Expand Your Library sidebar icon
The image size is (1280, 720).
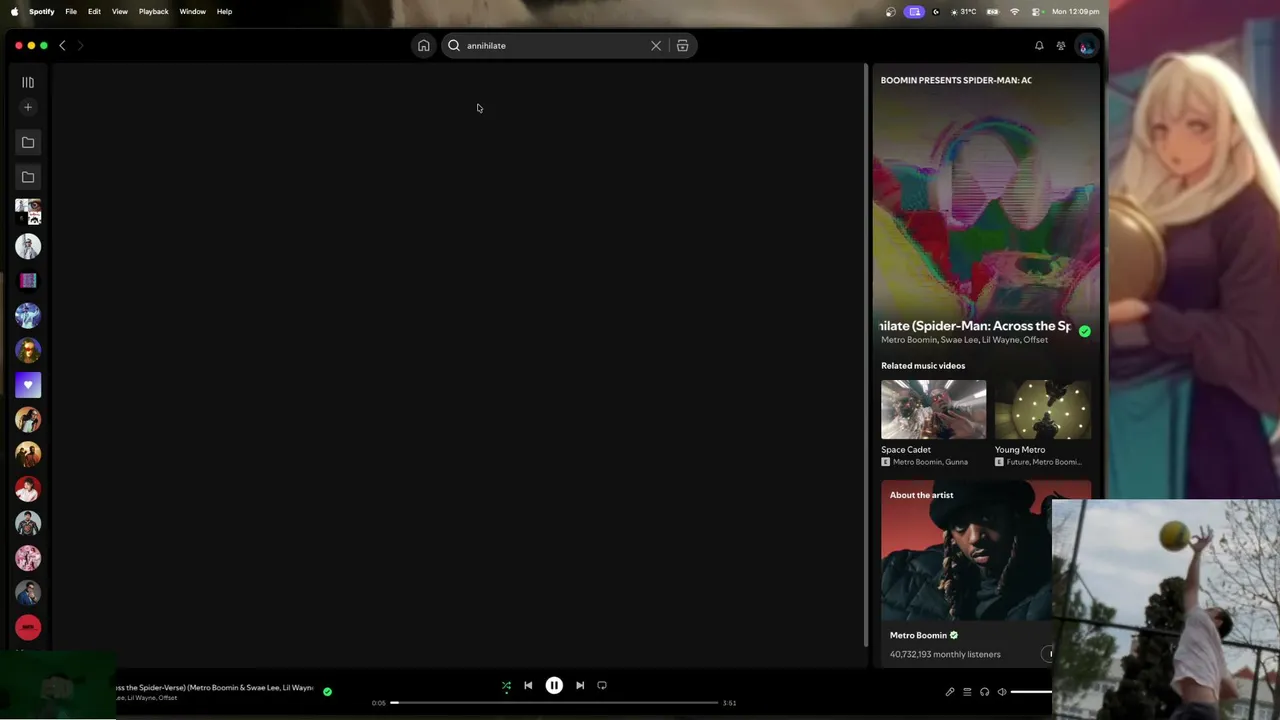pos(28,82)
